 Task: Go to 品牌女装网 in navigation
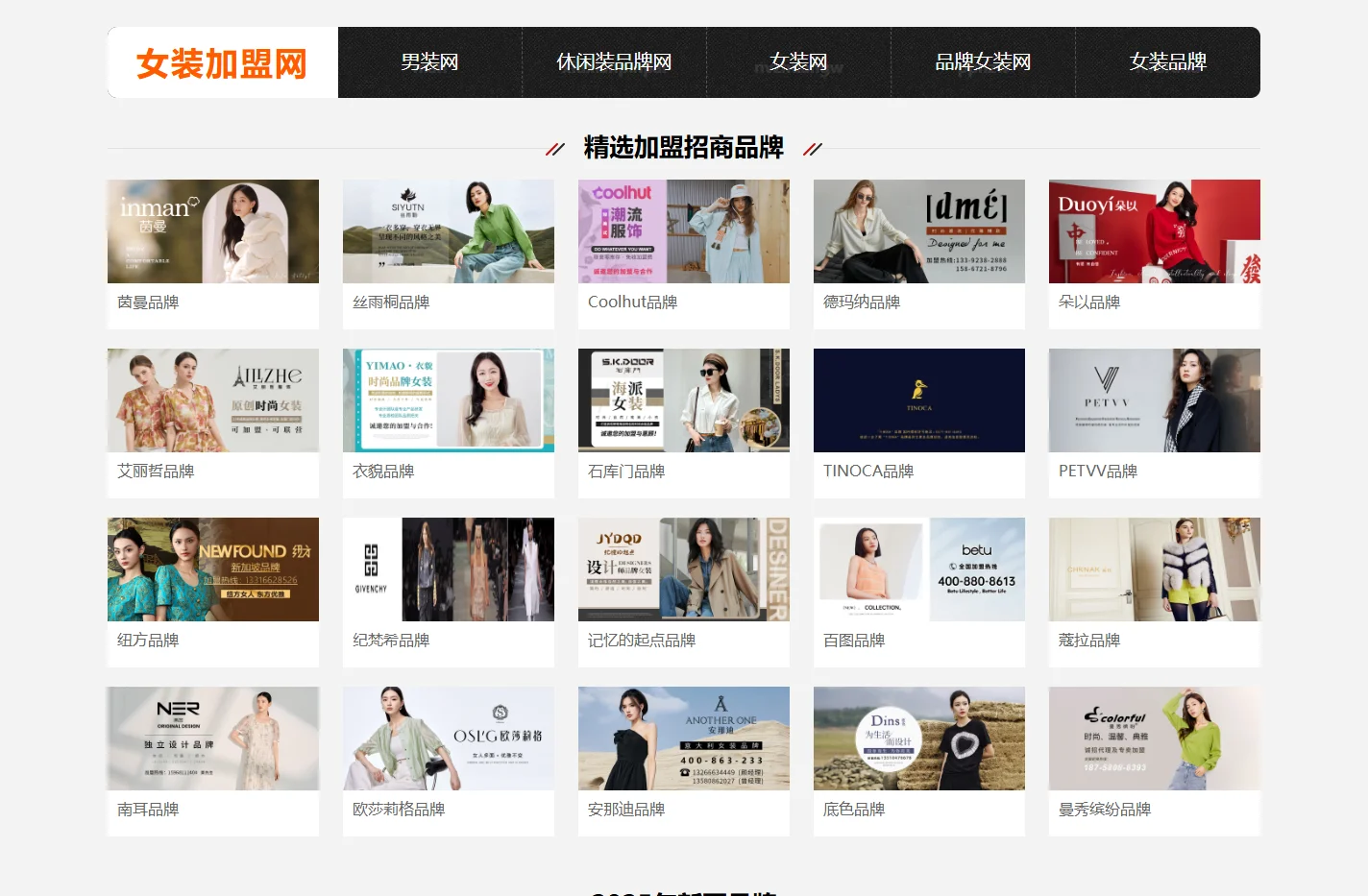[983, 62]
